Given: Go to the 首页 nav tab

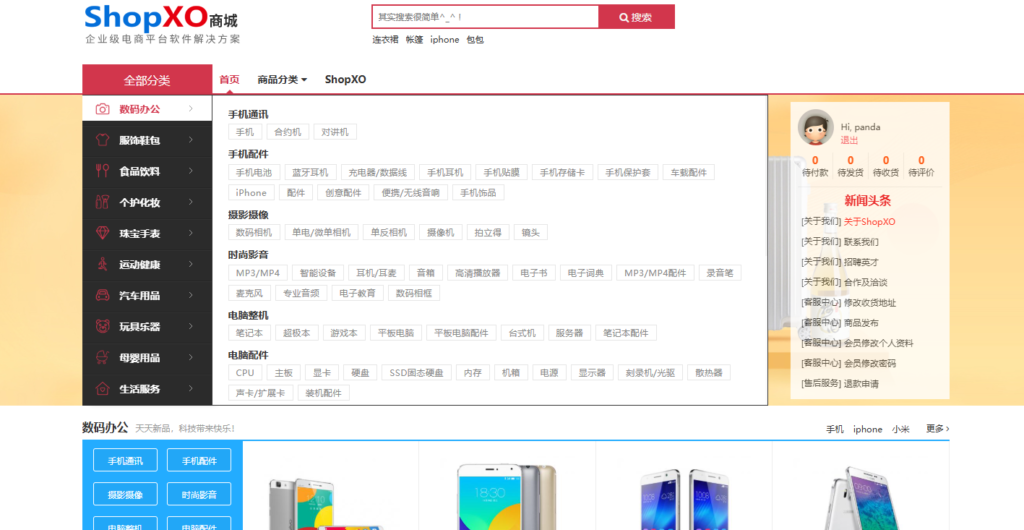Looking at the screenshot, I should pyautogui.click(x=229, y=80).
